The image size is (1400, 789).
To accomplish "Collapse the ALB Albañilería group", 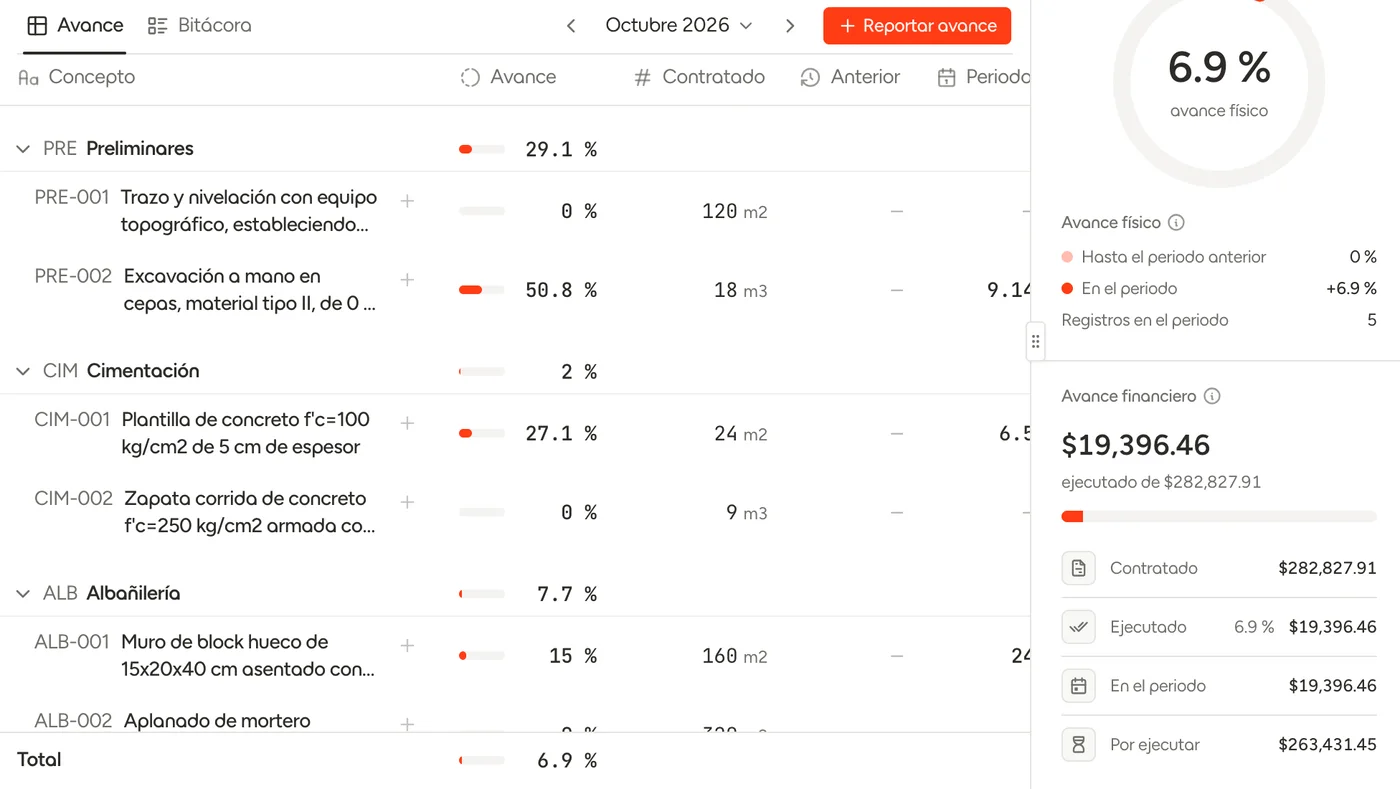I will tap(23, 593).
